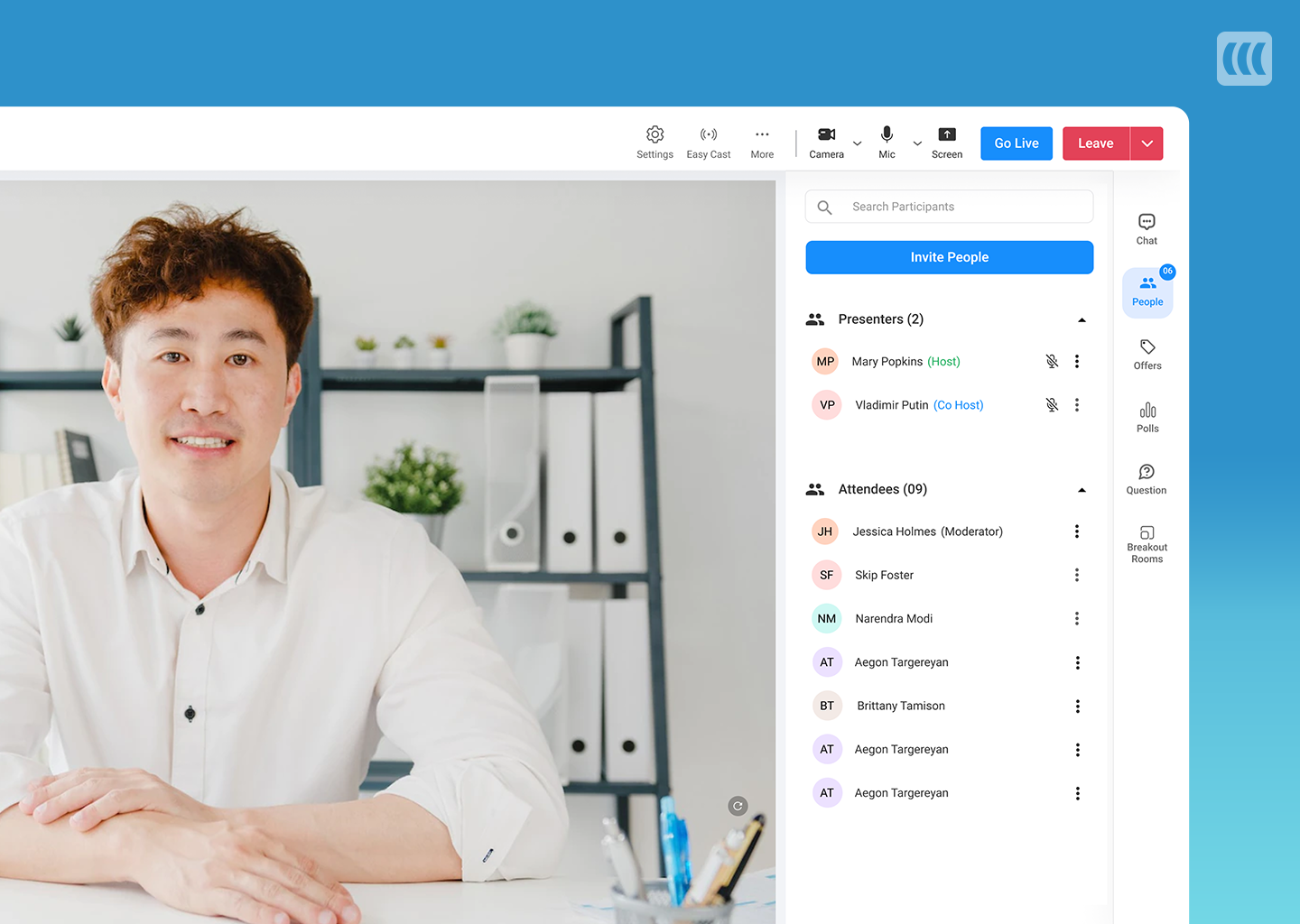Click Invite People button
1300x924 pixels.
click(949, 257)
